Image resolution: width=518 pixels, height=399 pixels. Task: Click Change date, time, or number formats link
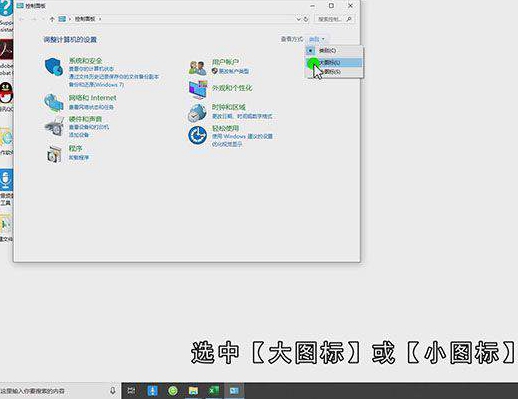(x=242, y=116)
